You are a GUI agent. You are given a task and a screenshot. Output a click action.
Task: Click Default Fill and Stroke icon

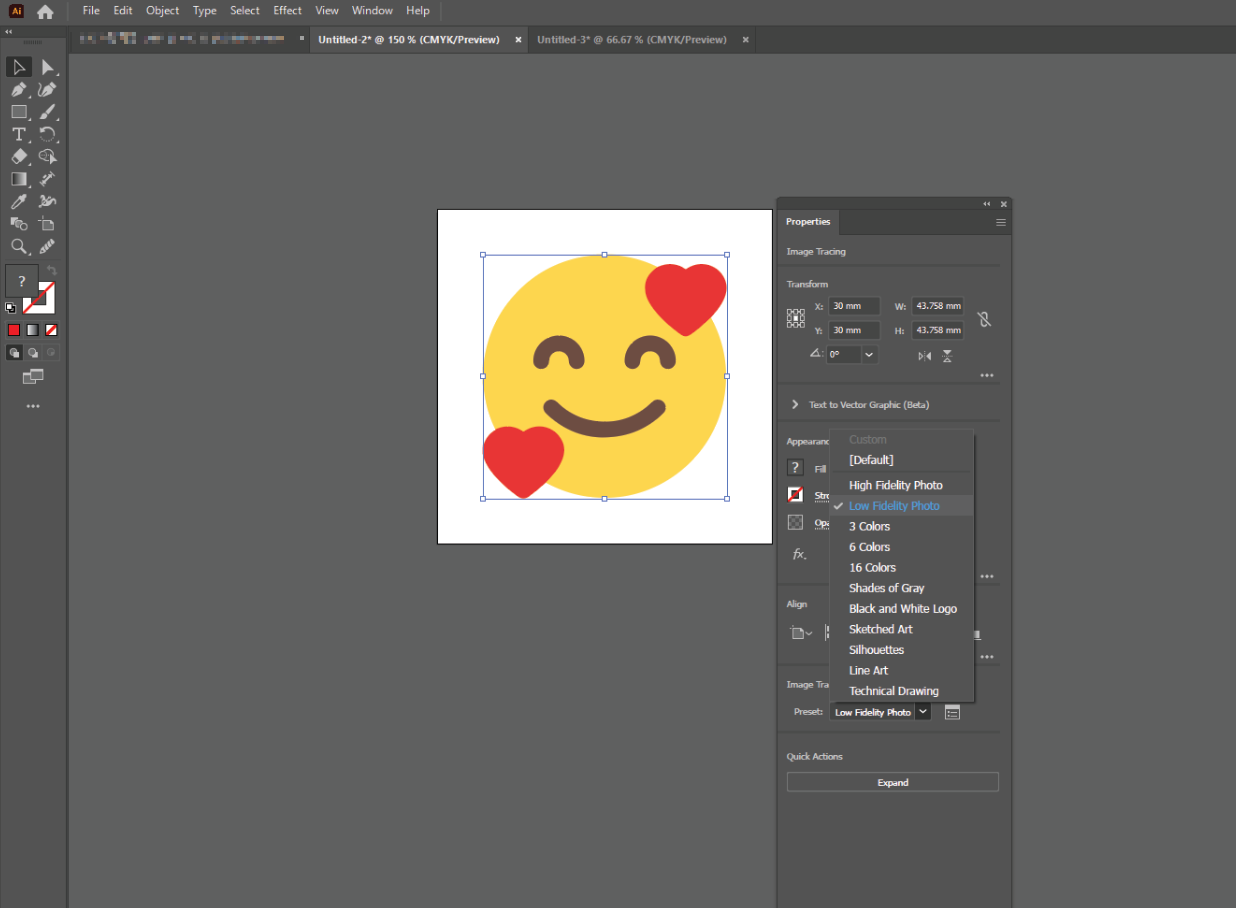[11, 308]
